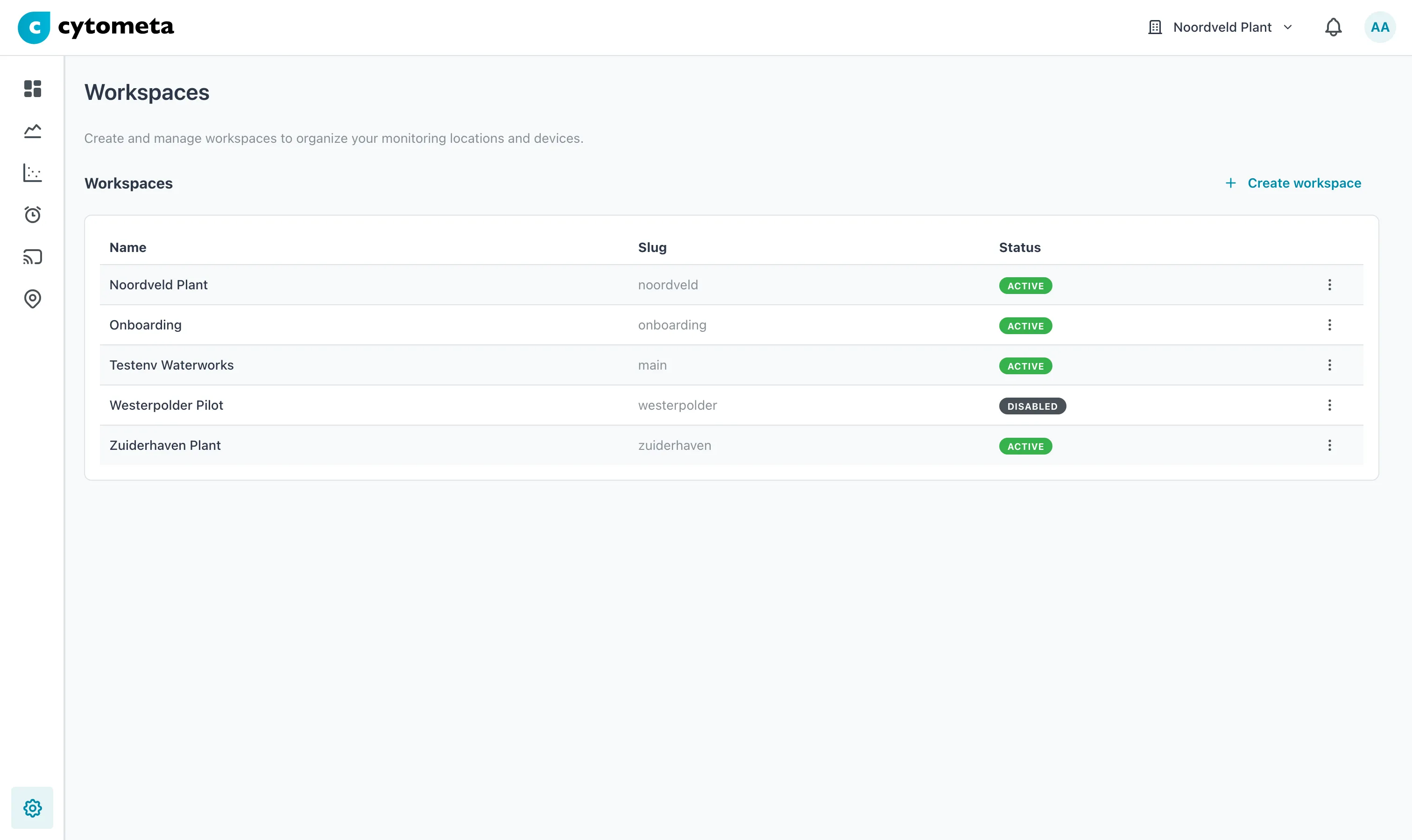Viewport: 1412px width, 840px height.
Task: Click the 'onboarding' slug cell
Action: 672,325
